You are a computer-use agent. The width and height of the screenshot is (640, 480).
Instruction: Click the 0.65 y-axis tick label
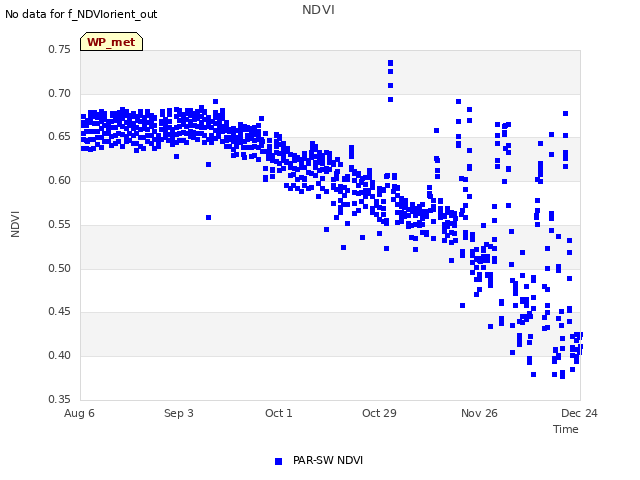click(60, 136)
